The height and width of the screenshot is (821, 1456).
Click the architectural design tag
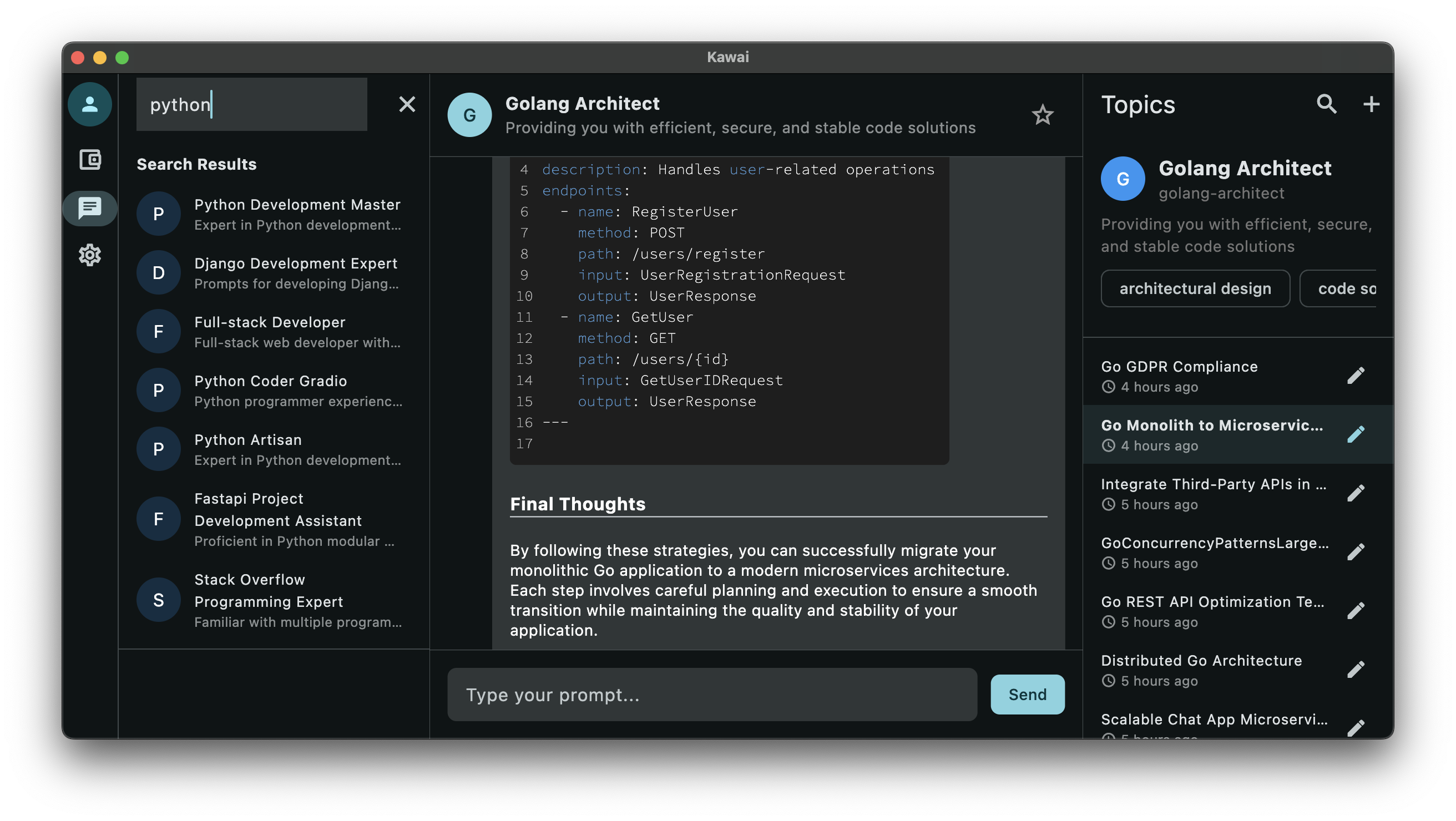pos(1195,288)
